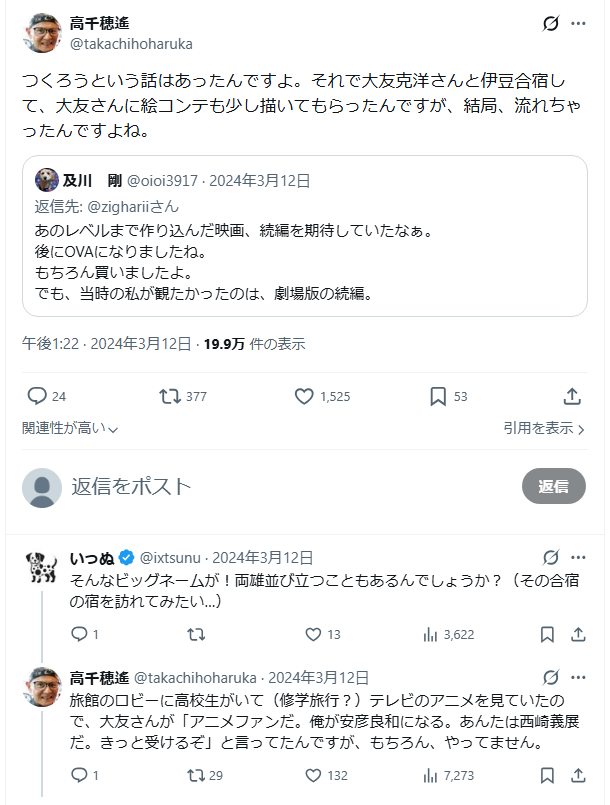Bookmark the いつぬ reply
The width and height of the screenshot is (610, 805).
coord(548,634)
